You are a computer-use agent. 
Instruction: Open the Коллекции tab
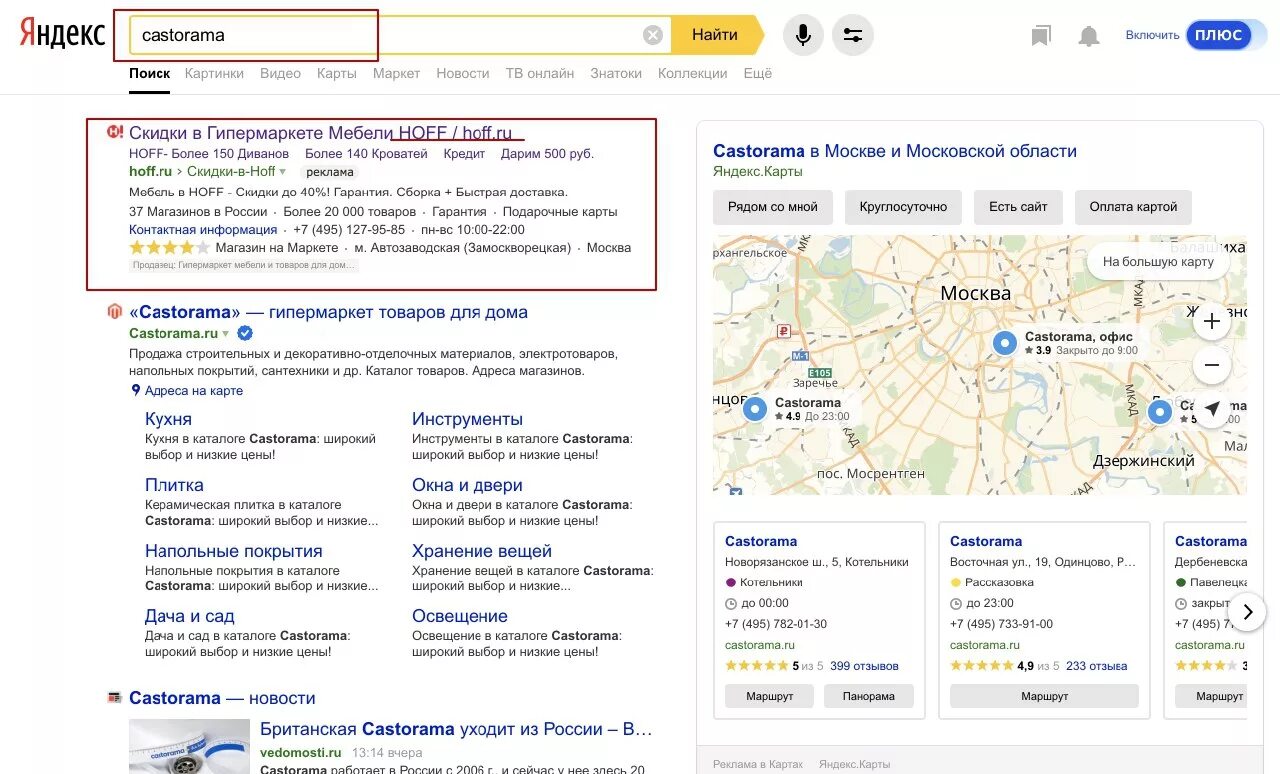[693, 73]
